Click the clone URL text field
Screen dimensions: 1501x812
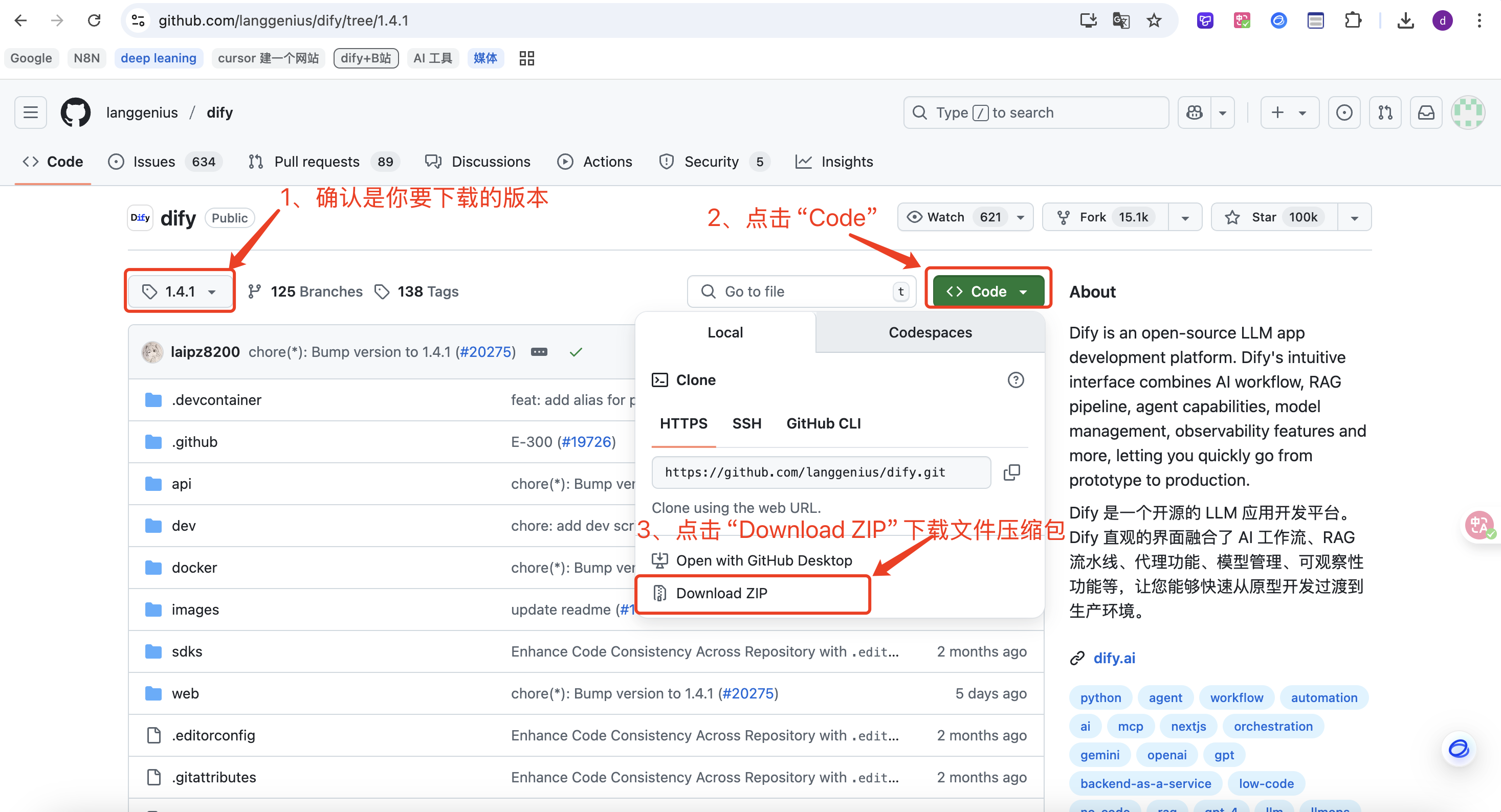tap(821, 472)
